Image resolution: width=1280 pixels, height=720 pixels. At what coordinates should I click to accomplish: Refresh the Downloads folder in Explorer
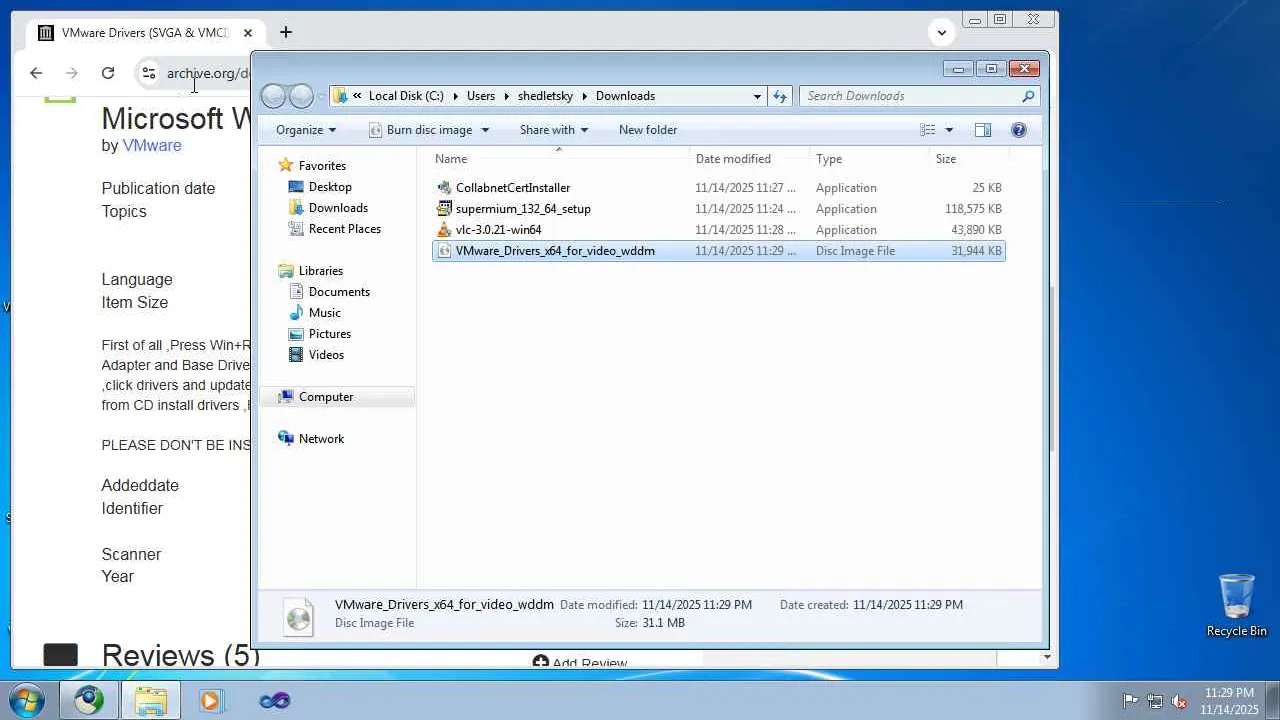[x=780, y=96]
